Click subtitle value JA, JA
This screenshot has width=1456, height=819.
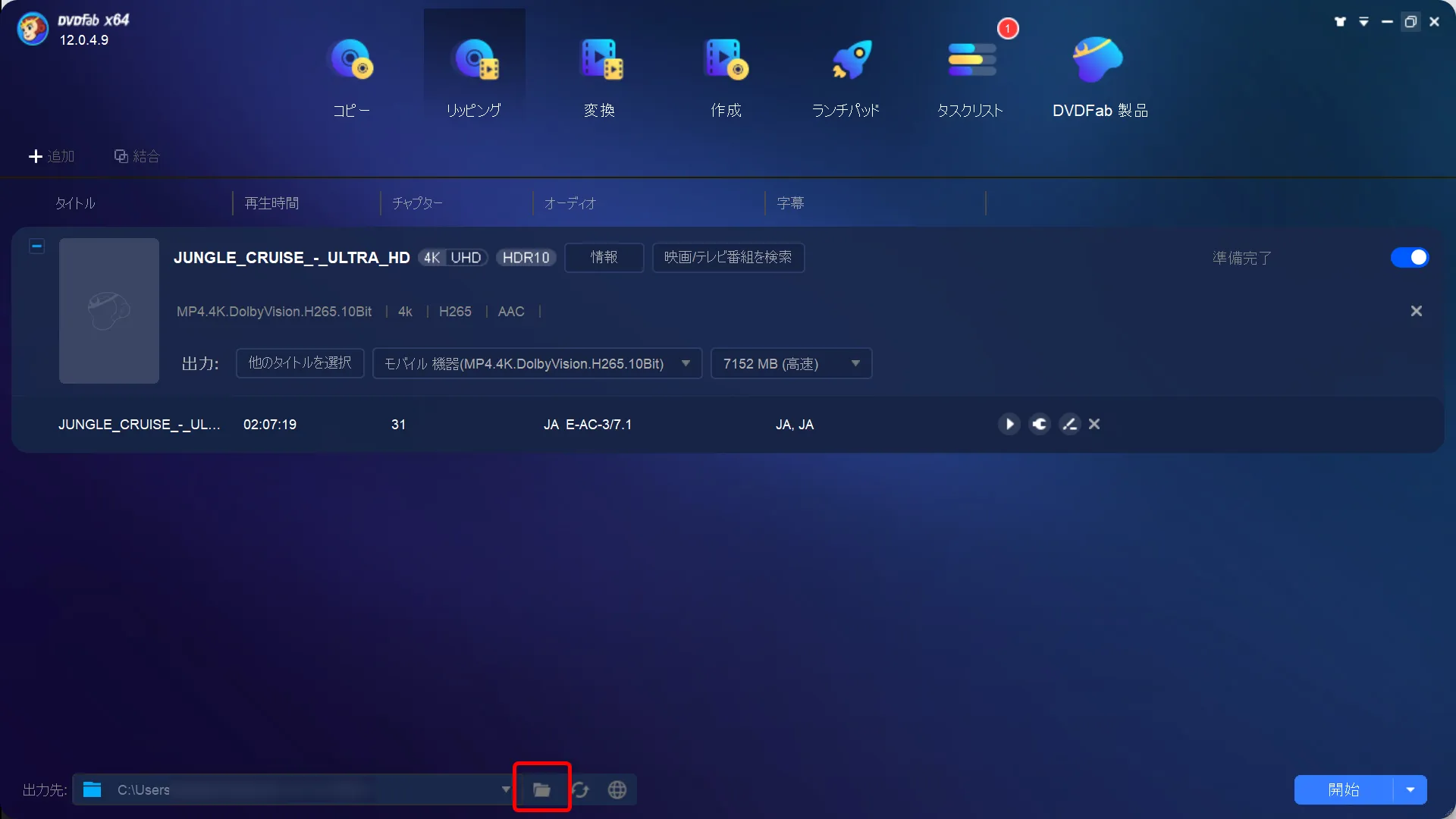pos(795,425)
